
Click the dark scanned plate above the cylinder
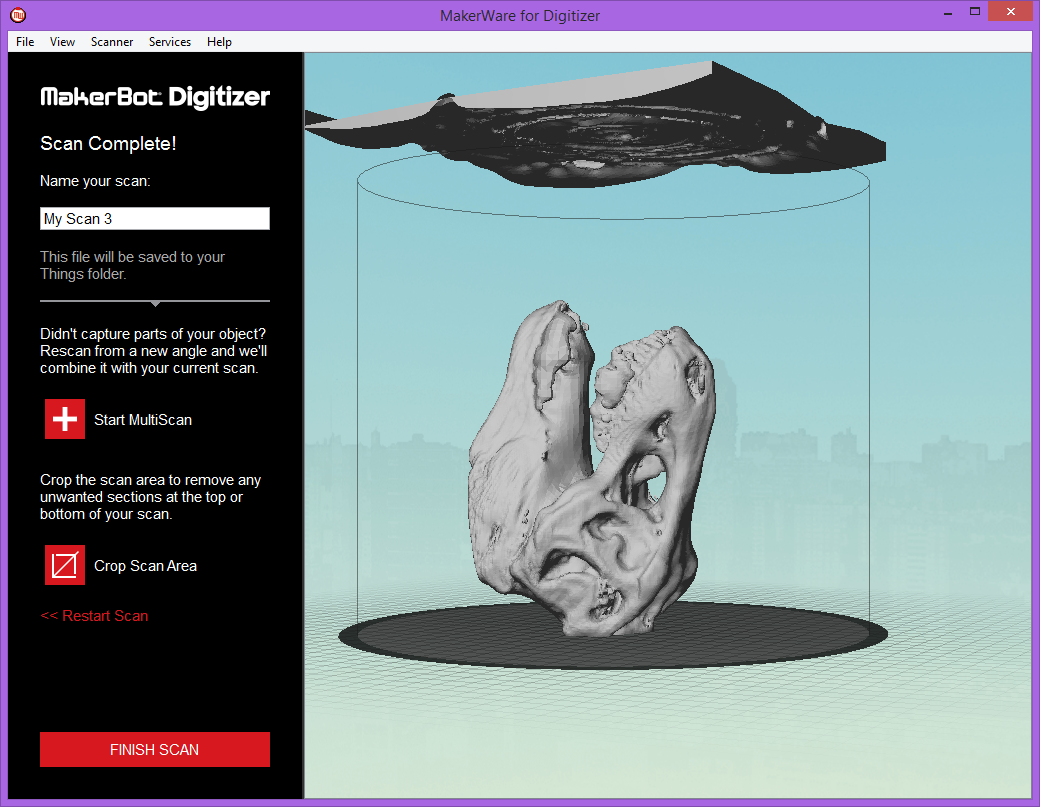pos(597,126)
